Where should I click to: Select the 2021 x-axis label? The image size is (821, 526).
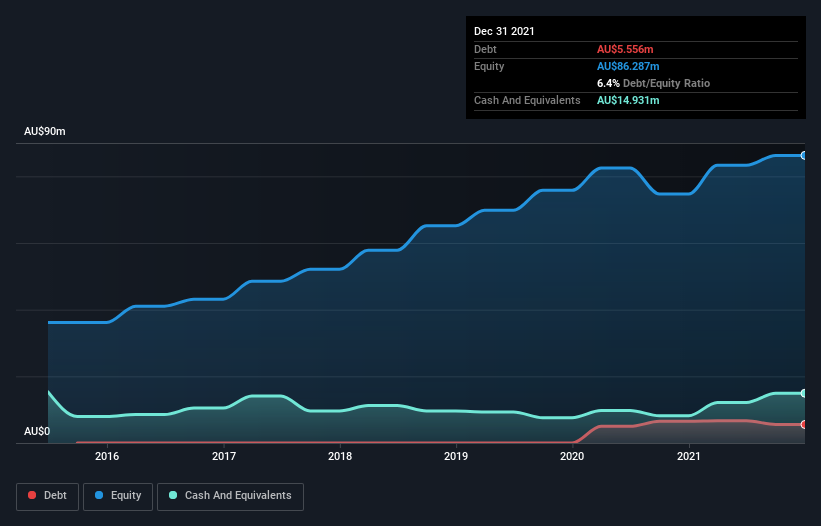point(689,456)
